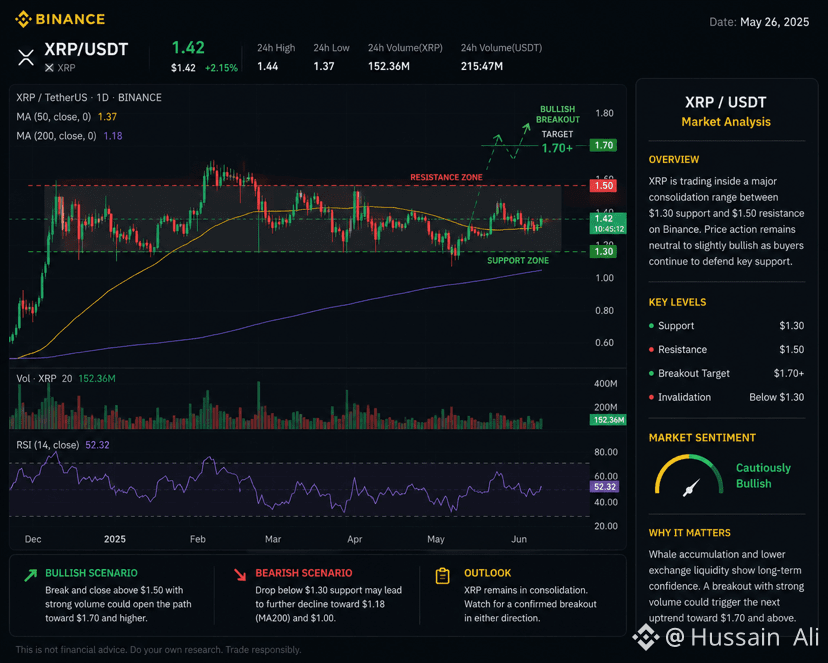Click the Cautiously Bullish sentiment text
This screenshot has width=828, height=663.
coord(763,476)
